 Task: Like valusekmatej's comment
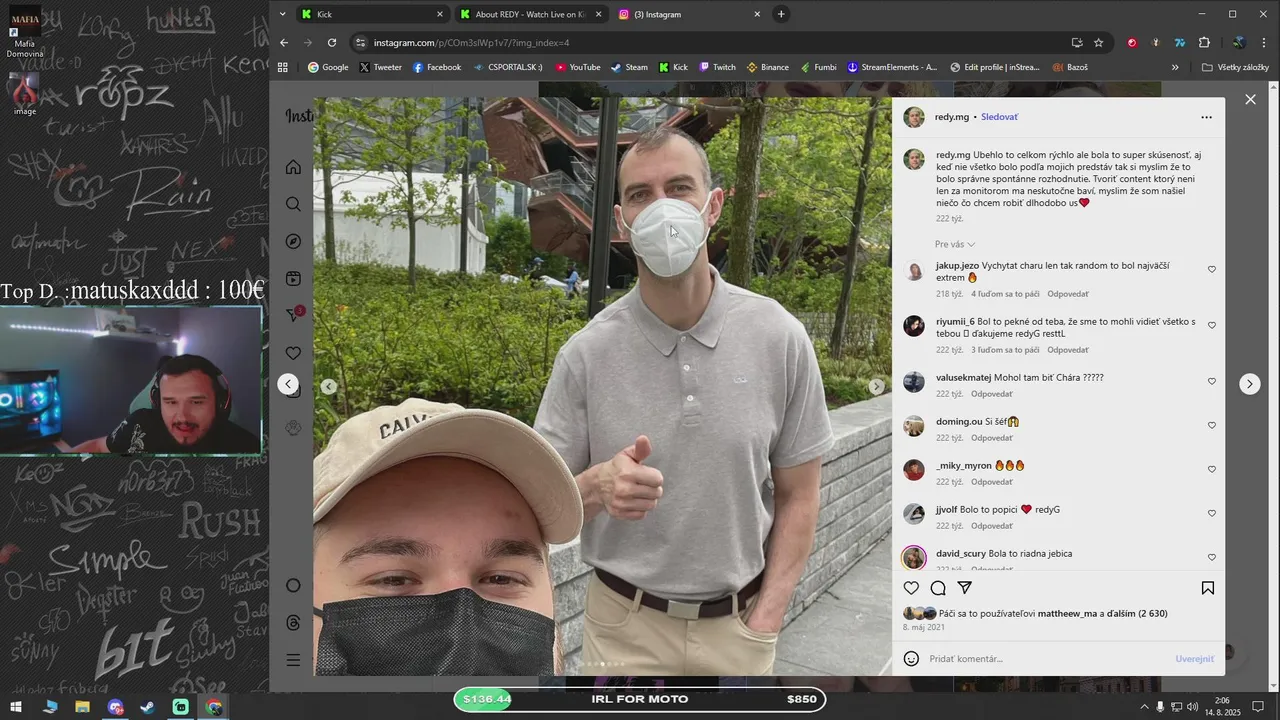[x=1212, y=381]
